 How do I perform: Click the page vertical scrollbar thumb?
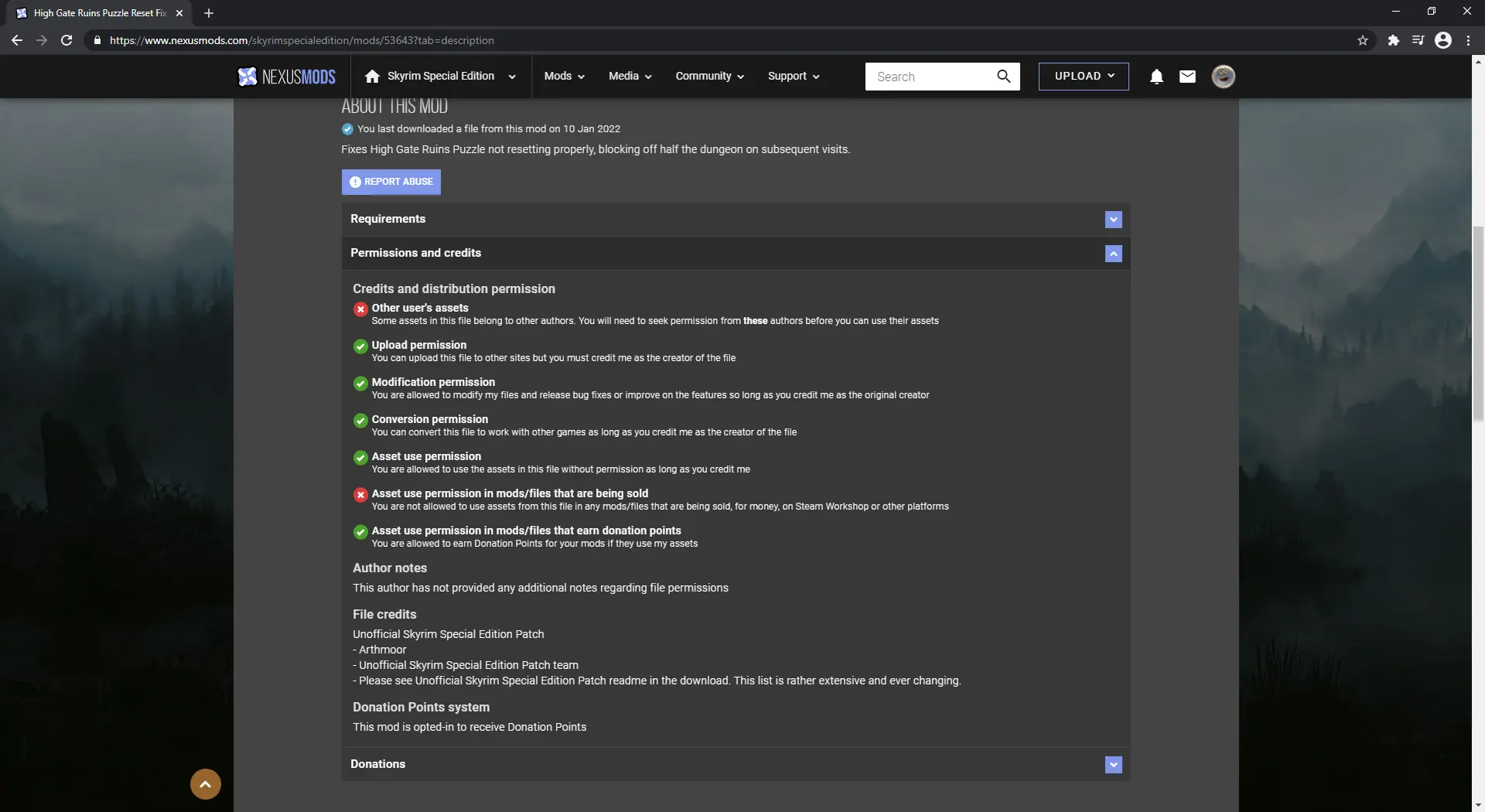pos(1478,323)
